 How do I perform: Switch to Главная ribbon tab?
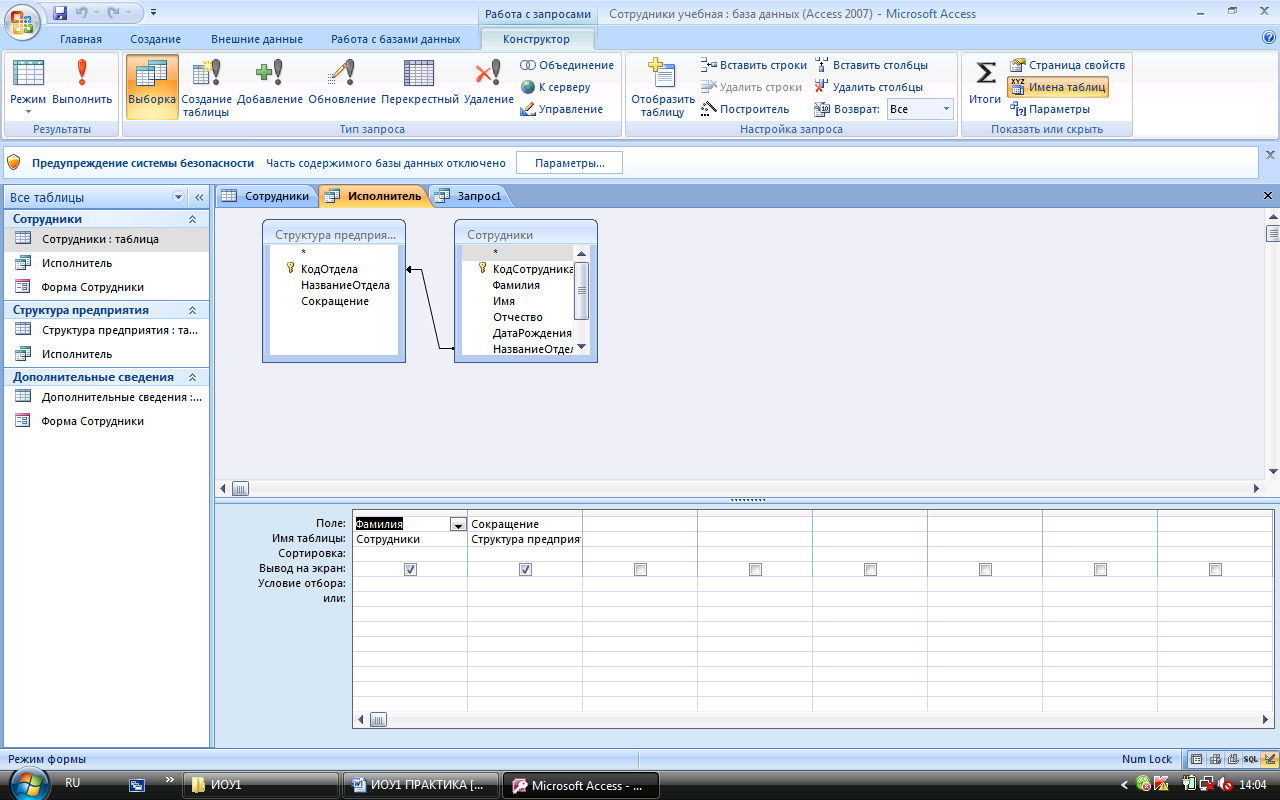(x=81, y=40)
